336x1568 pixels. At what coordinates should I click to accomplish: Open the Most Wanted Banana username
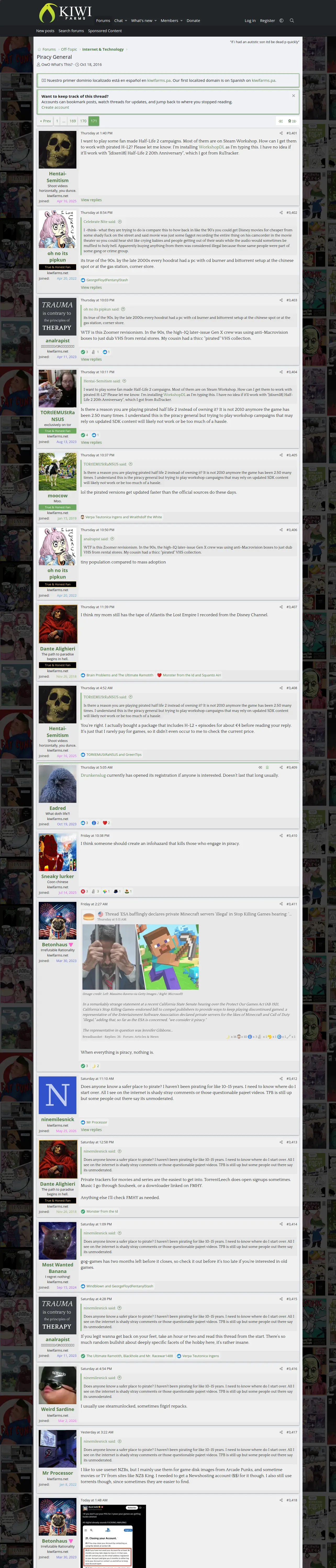(57, 1268)
